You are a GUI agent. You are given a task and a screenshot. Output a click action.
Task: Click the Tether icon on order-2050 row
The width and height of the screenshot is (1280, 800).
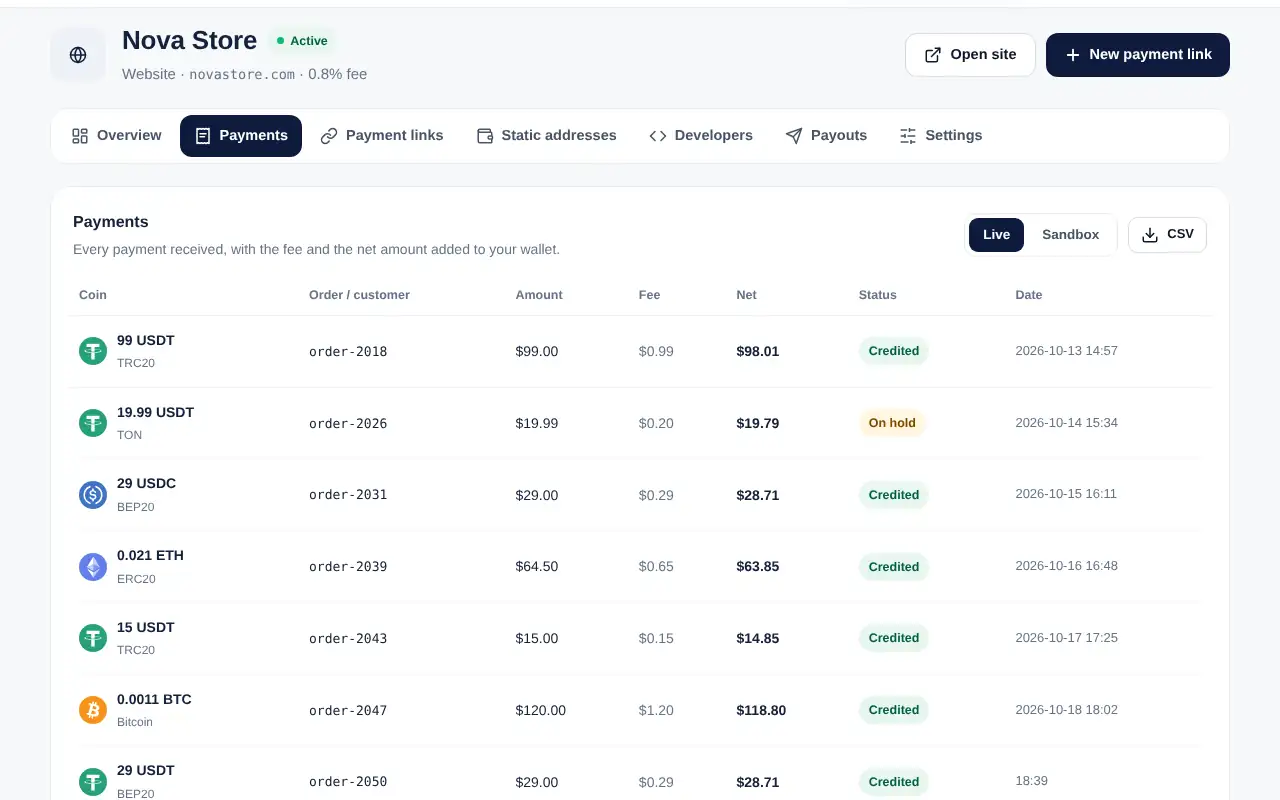[x=93, y=782]
